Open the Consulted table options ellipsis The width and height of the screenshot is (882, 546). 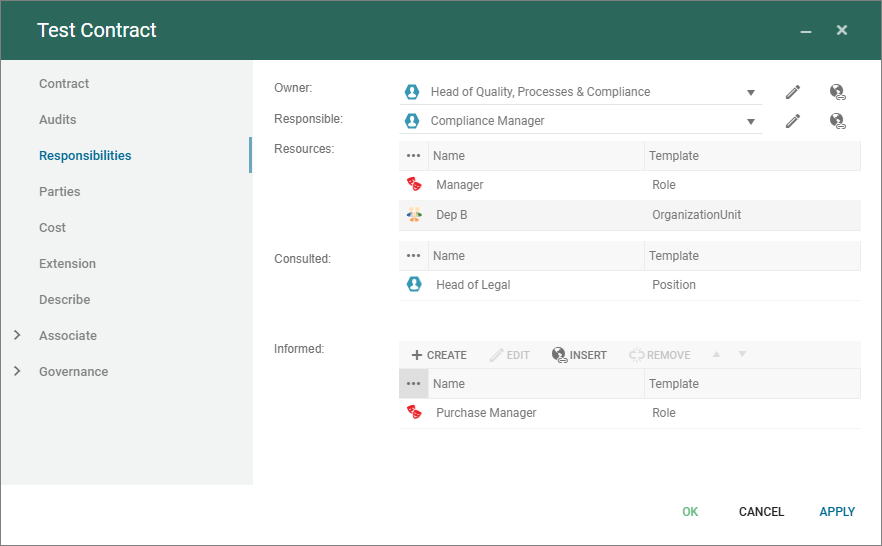[x=414, y=256]
